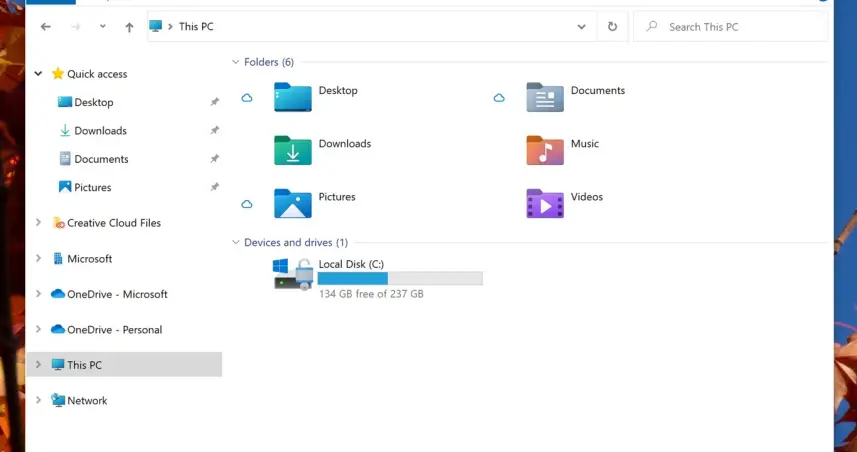Open the Pictures folder in main pane
This screenshot has width=857, height=452.
(x=293, y=203)
